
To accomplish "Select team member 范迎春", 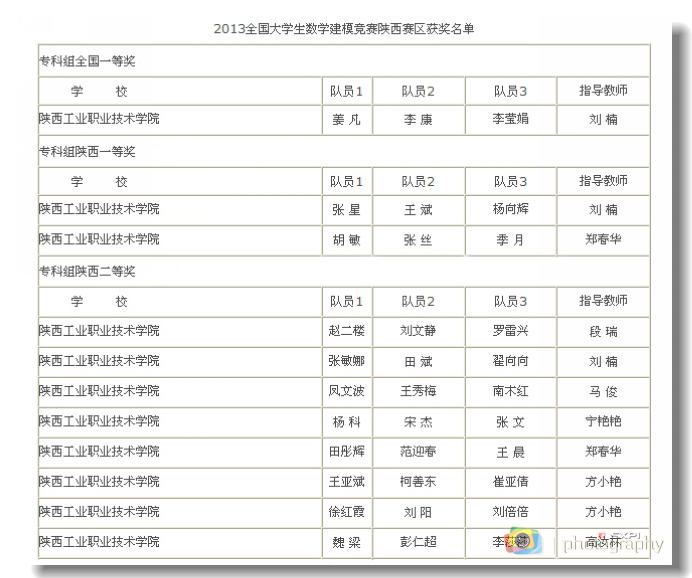I will pyautogui.click(x=418, y=452).
